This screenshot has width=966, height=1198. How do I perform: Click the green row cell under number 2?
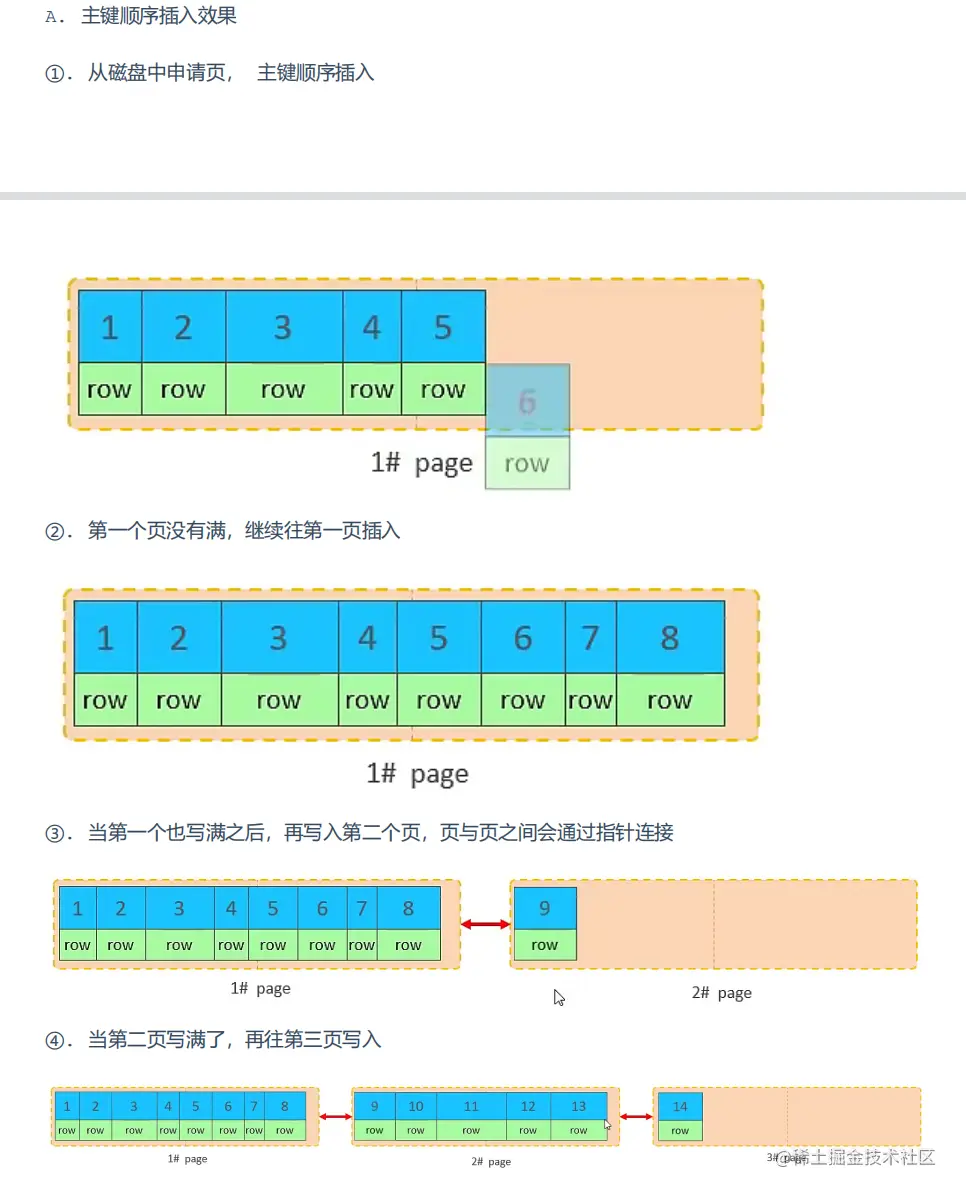183,389
